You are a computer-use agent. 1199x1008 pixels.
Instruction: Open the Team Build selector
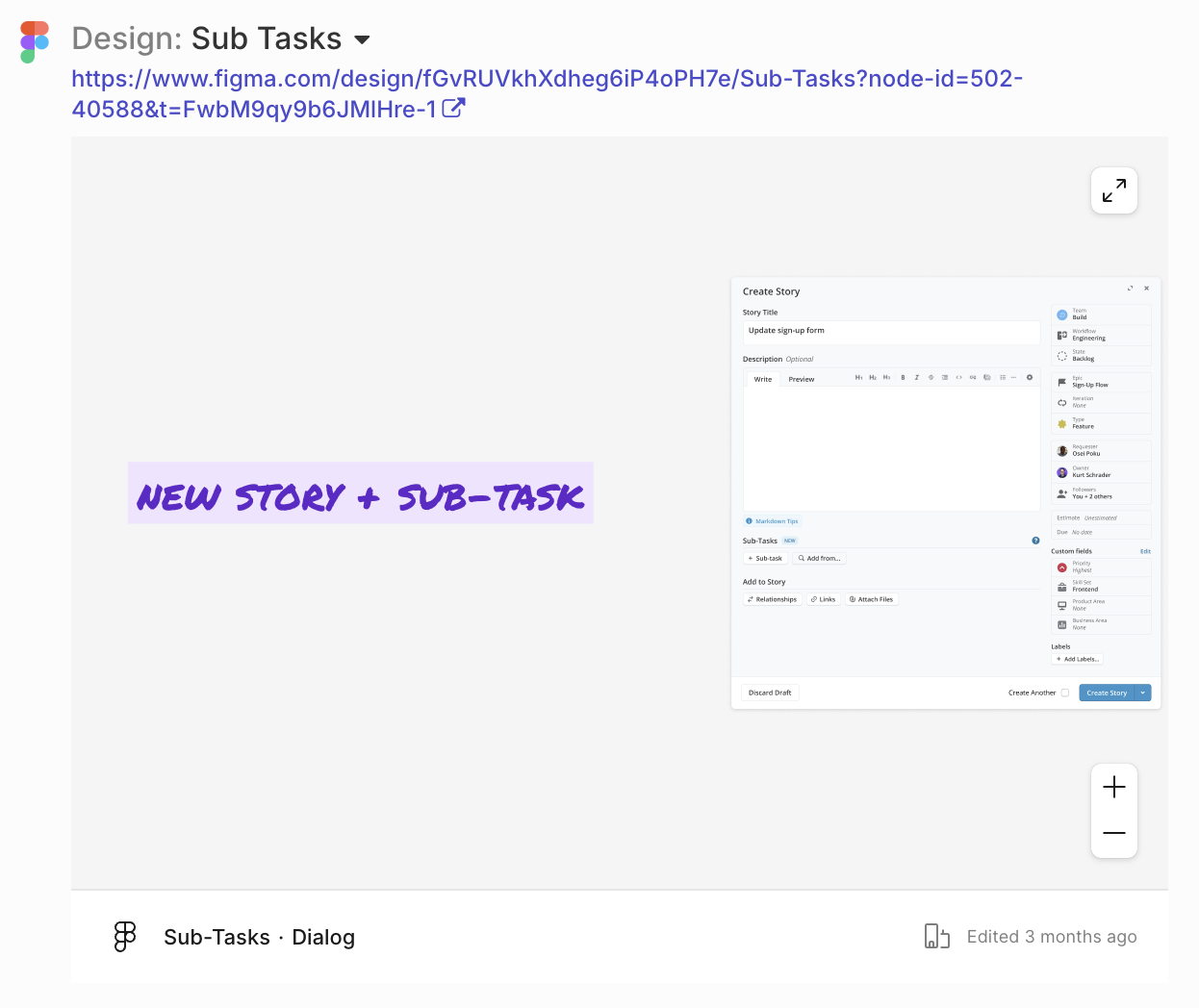(x=1102, y=315)
